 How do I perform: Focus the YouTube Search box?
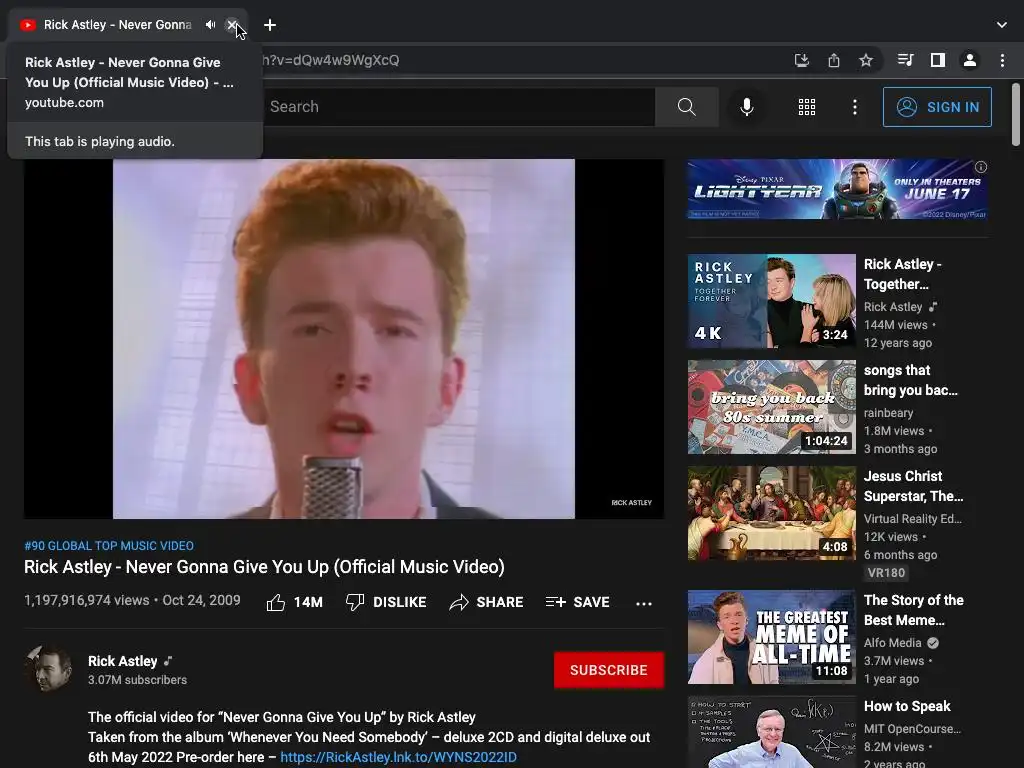(x=457, y=106)
